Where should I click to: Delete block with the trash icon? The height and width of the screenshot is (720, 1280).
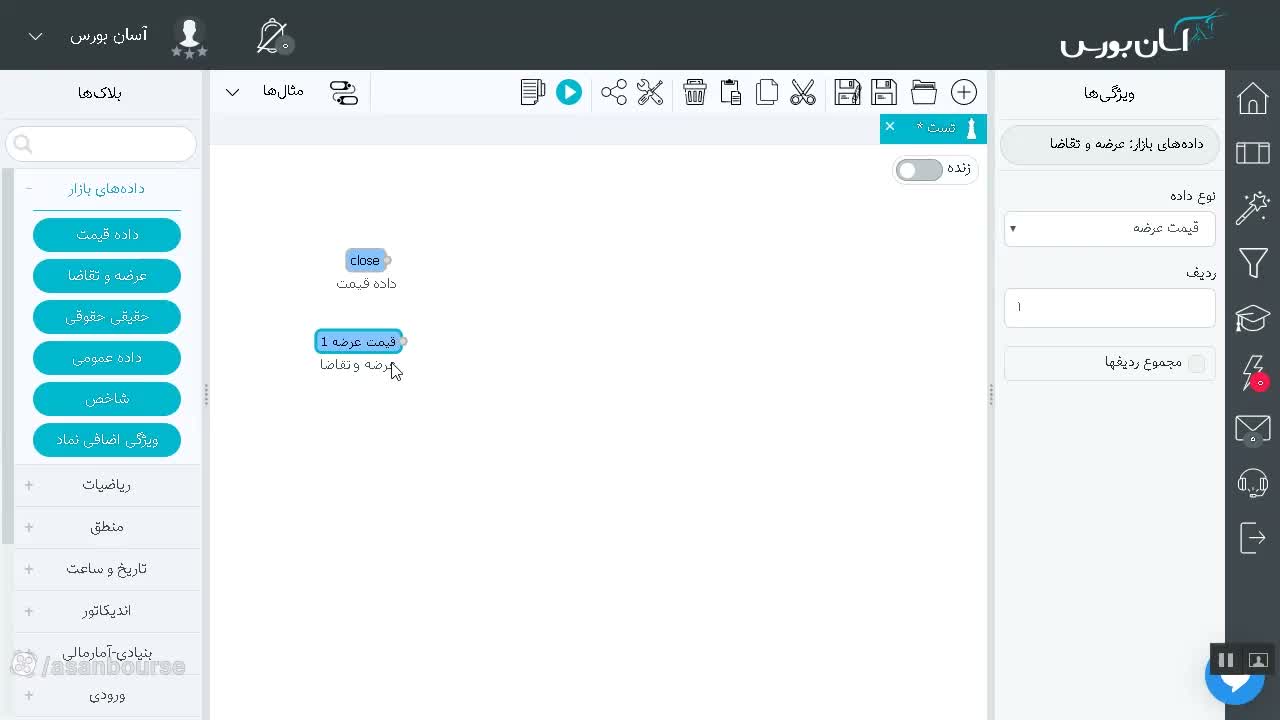point(695,92)
